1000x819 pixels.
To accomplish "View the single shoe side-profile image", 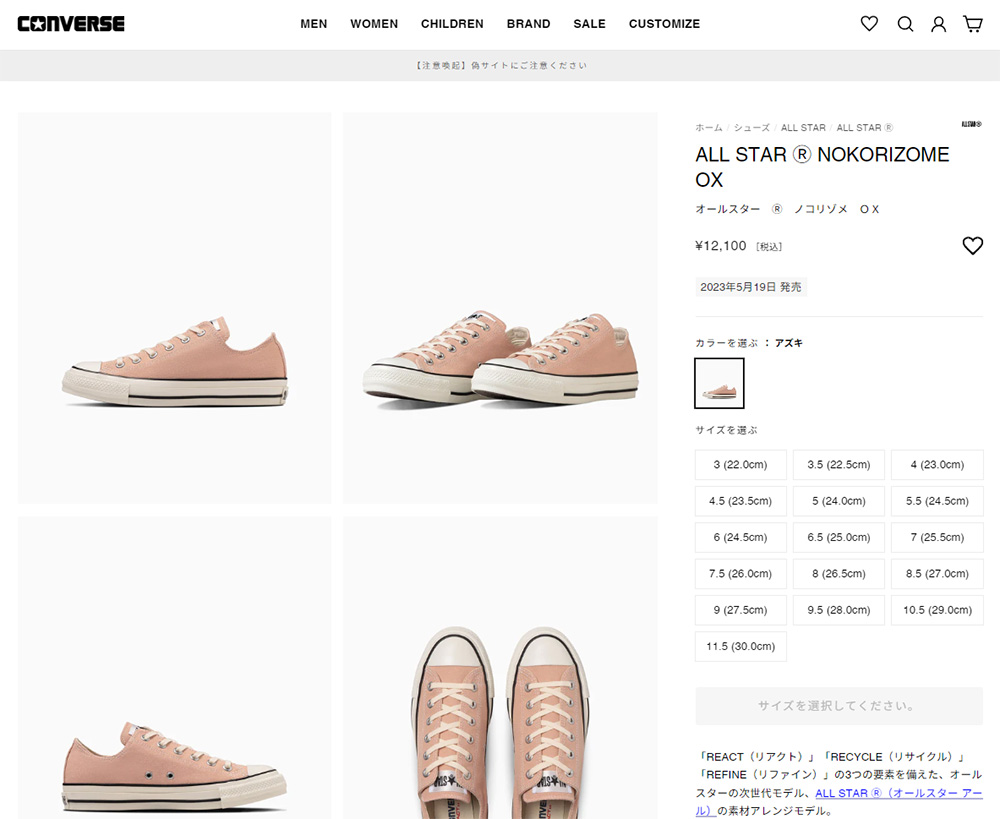I will pos(174,308).
